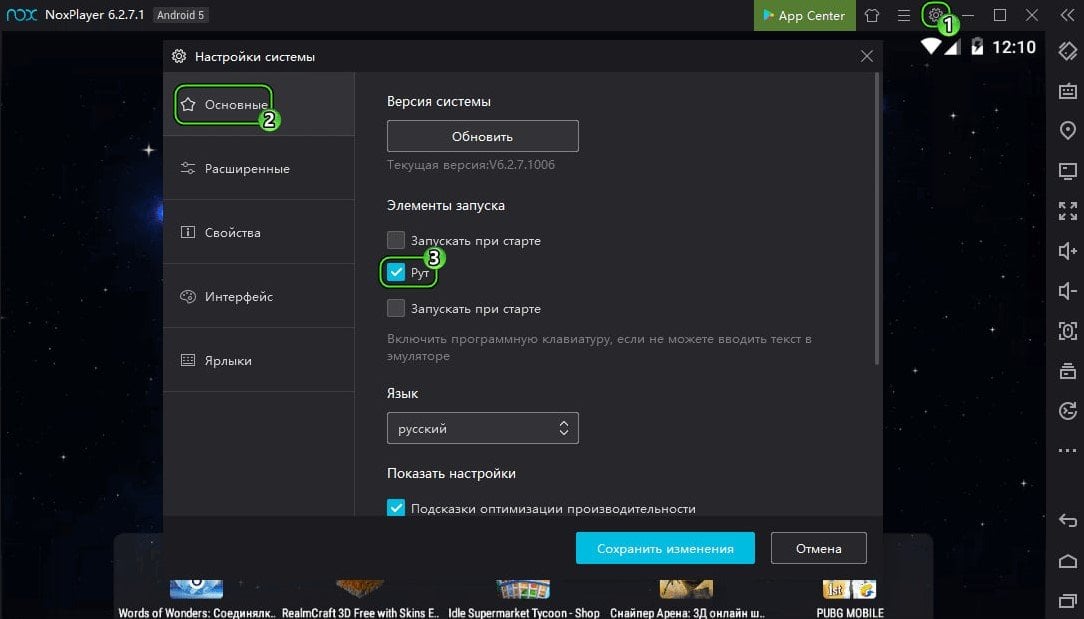Screen dimensions: 1084x619
Task: Click the Android 5 version badge
Action: [x=180, y=15]
